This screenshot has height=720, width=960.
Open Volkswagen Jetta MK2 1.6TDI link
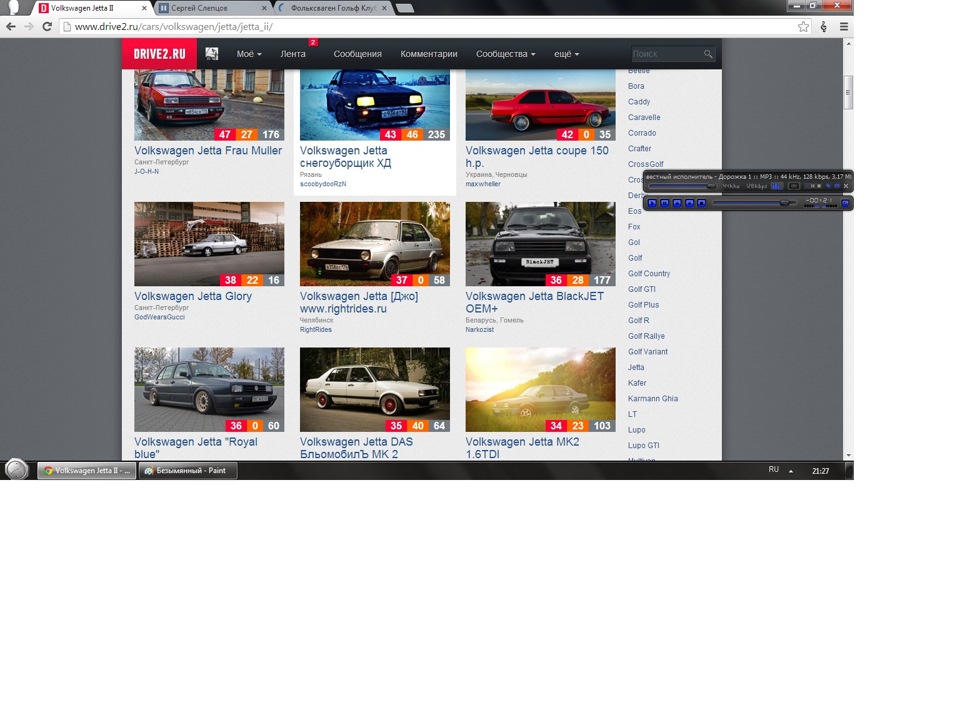pyautogui.click(x=522, y=448)
